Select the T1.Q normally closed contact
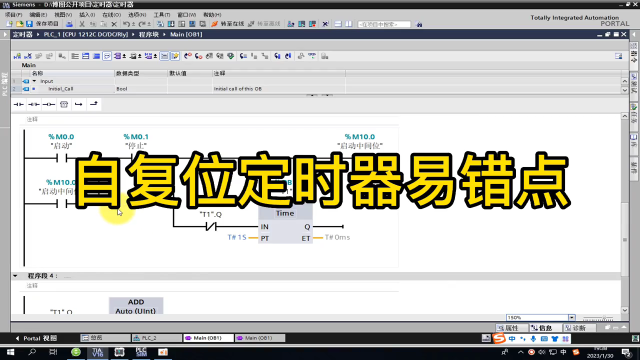Screen dimensions: 640x360 [211, 227]
